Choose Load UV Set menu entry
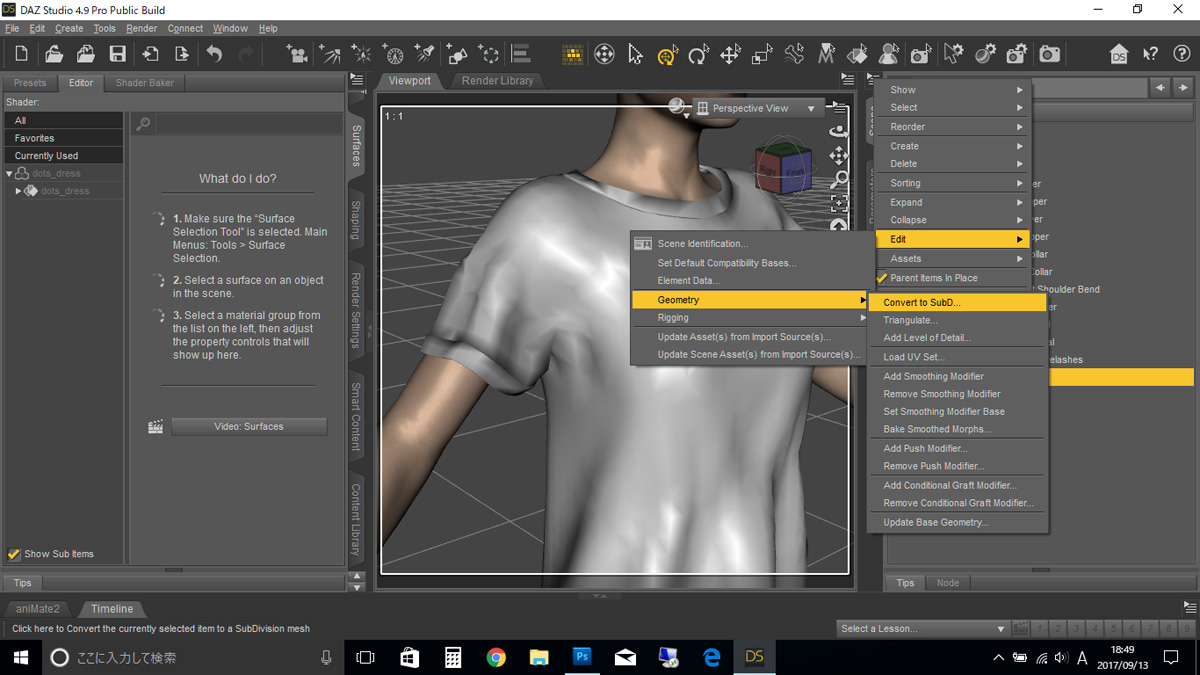The width and height of the screenshot is (1200, 675). (x=957, y=357)
